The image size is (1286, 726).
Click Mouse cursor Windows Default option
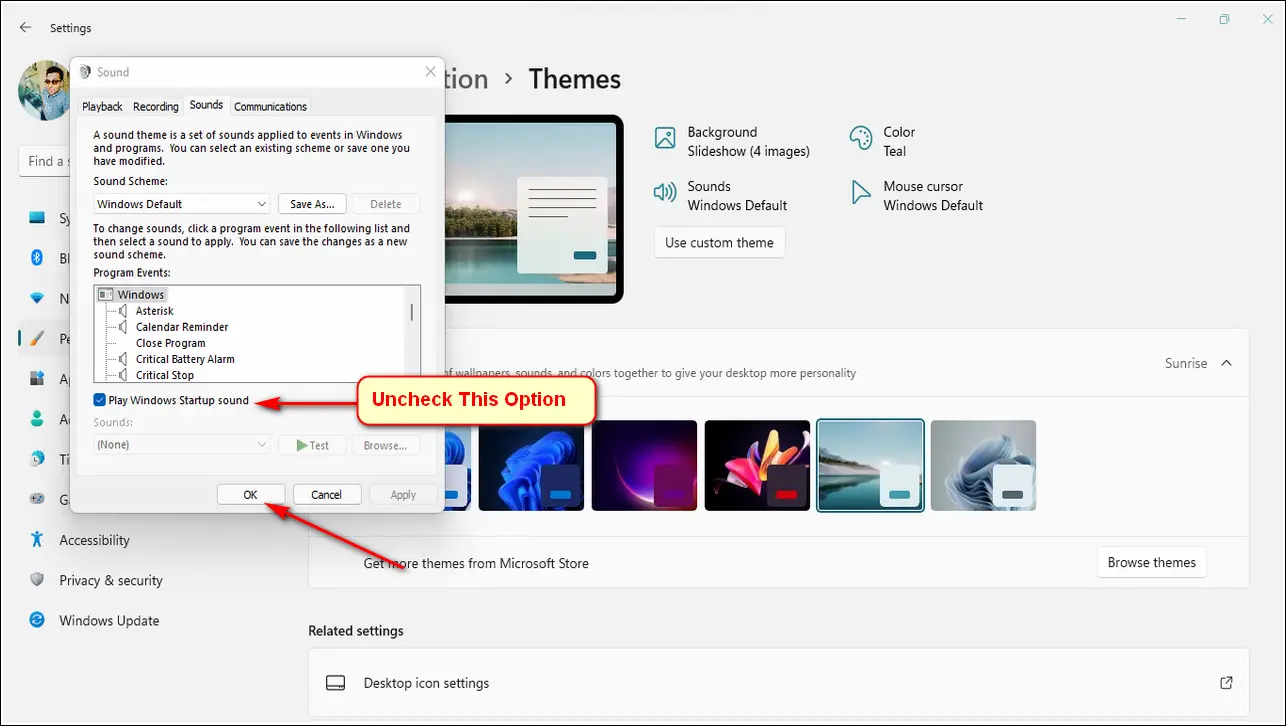(x=917, y=195)
